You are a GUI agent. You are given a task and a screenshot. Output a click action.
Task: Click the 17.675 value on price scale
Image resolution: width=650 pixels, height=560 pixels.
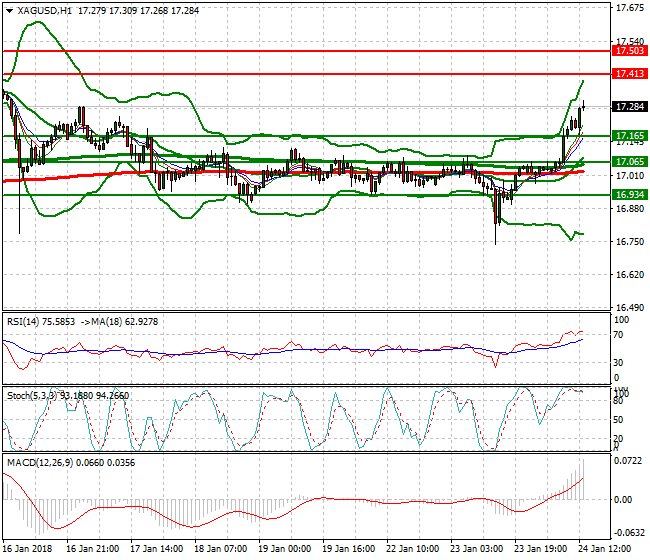tap(629, 8)
